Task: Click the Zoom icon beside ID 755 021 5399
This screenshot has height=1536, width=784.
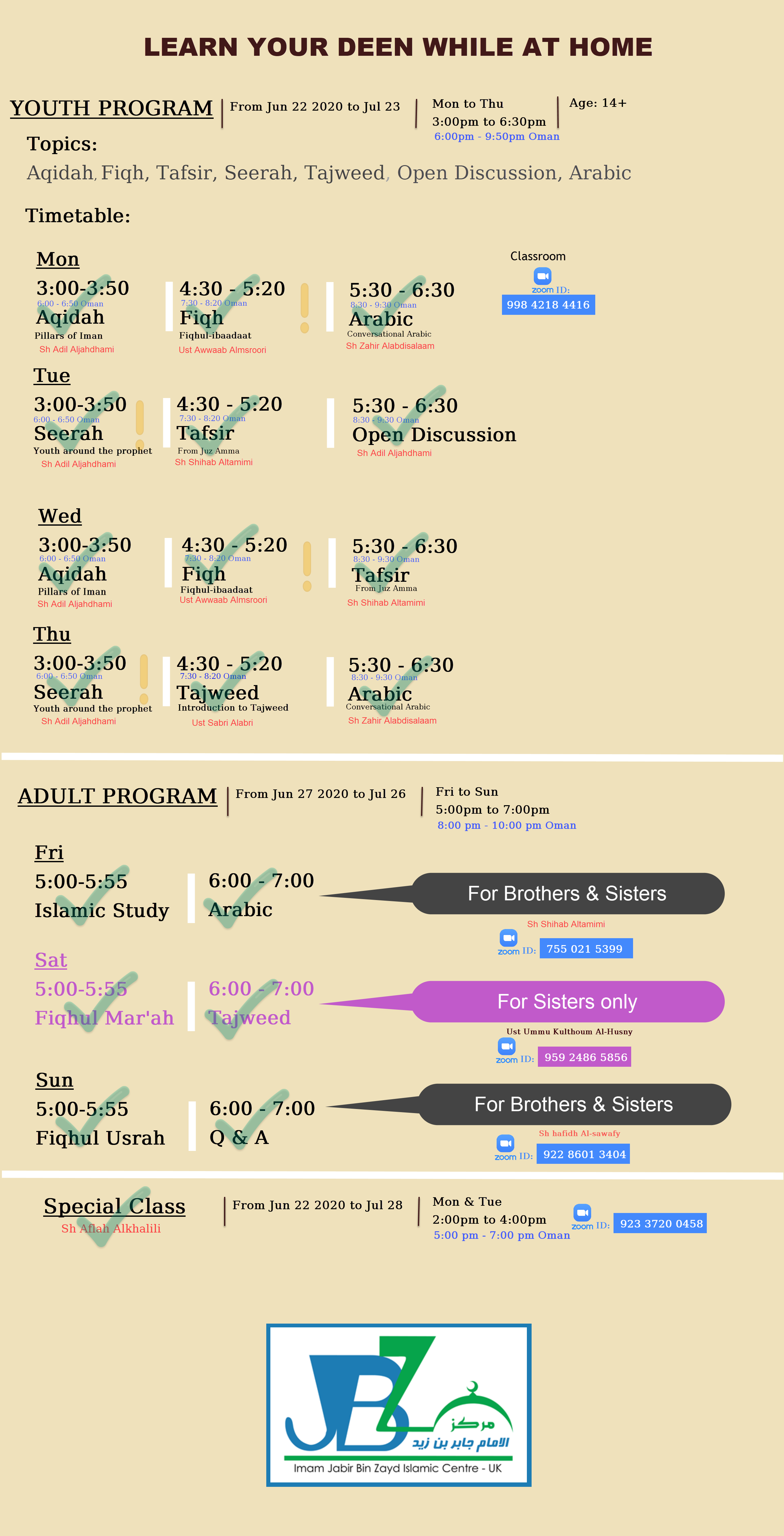Action: [508, 938]
